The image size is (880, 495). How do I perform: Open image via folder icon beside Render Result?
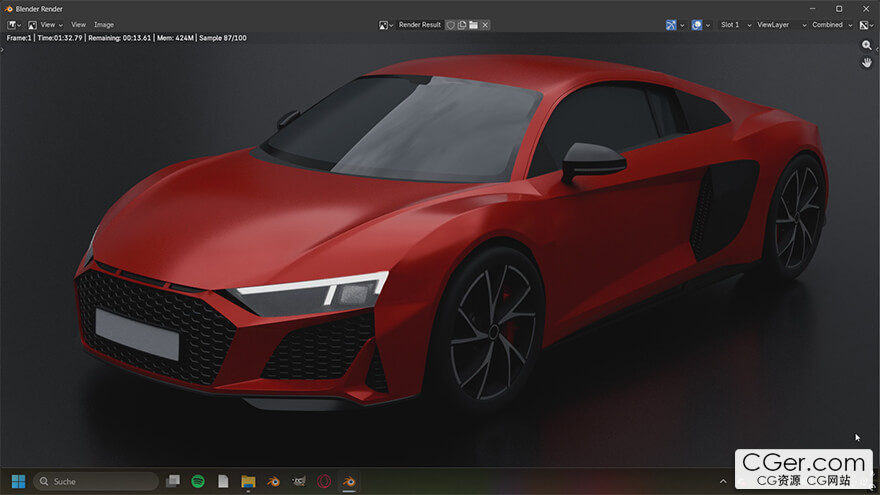(474, 25)
